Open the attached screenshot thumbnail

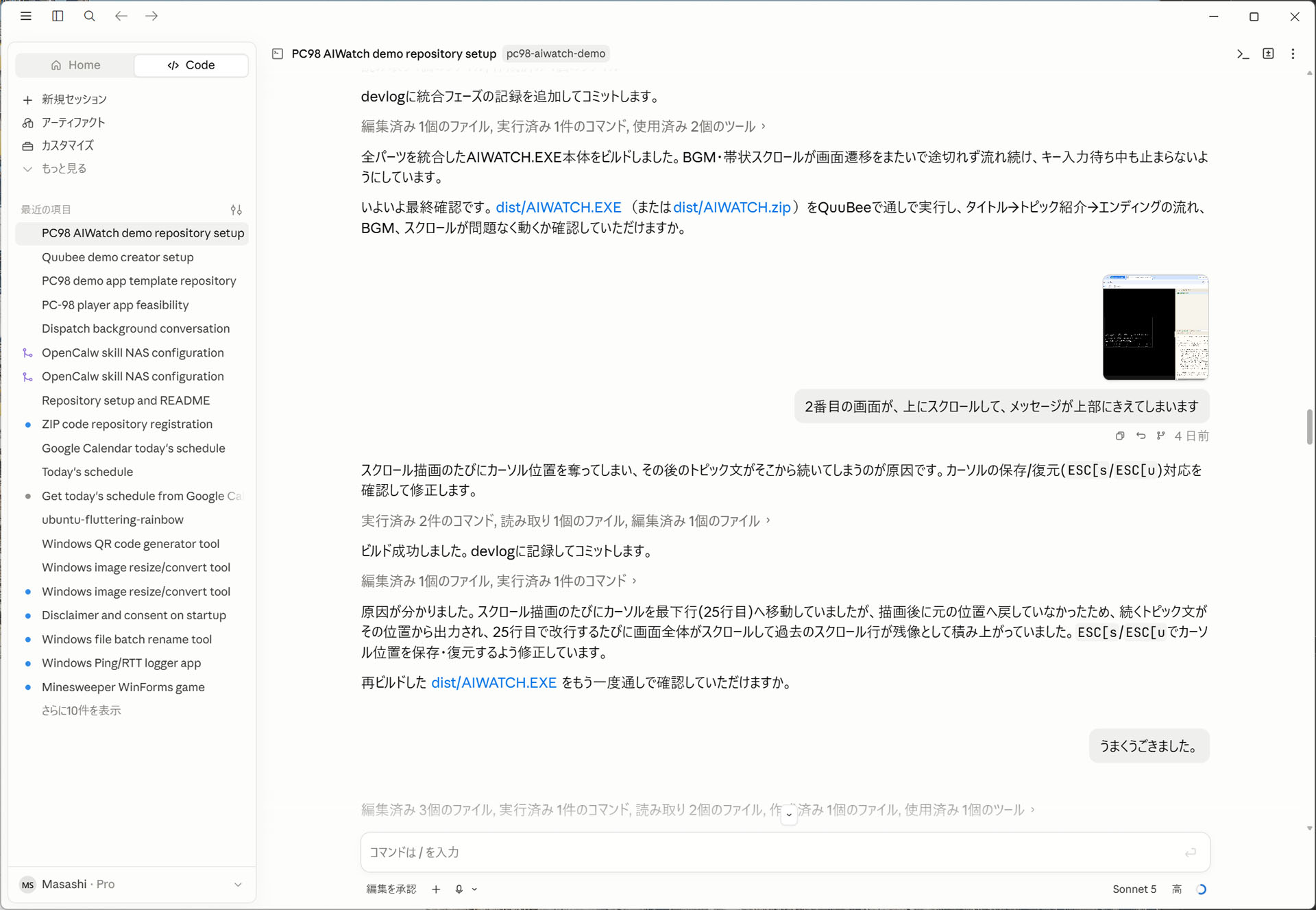point(1156,327)
